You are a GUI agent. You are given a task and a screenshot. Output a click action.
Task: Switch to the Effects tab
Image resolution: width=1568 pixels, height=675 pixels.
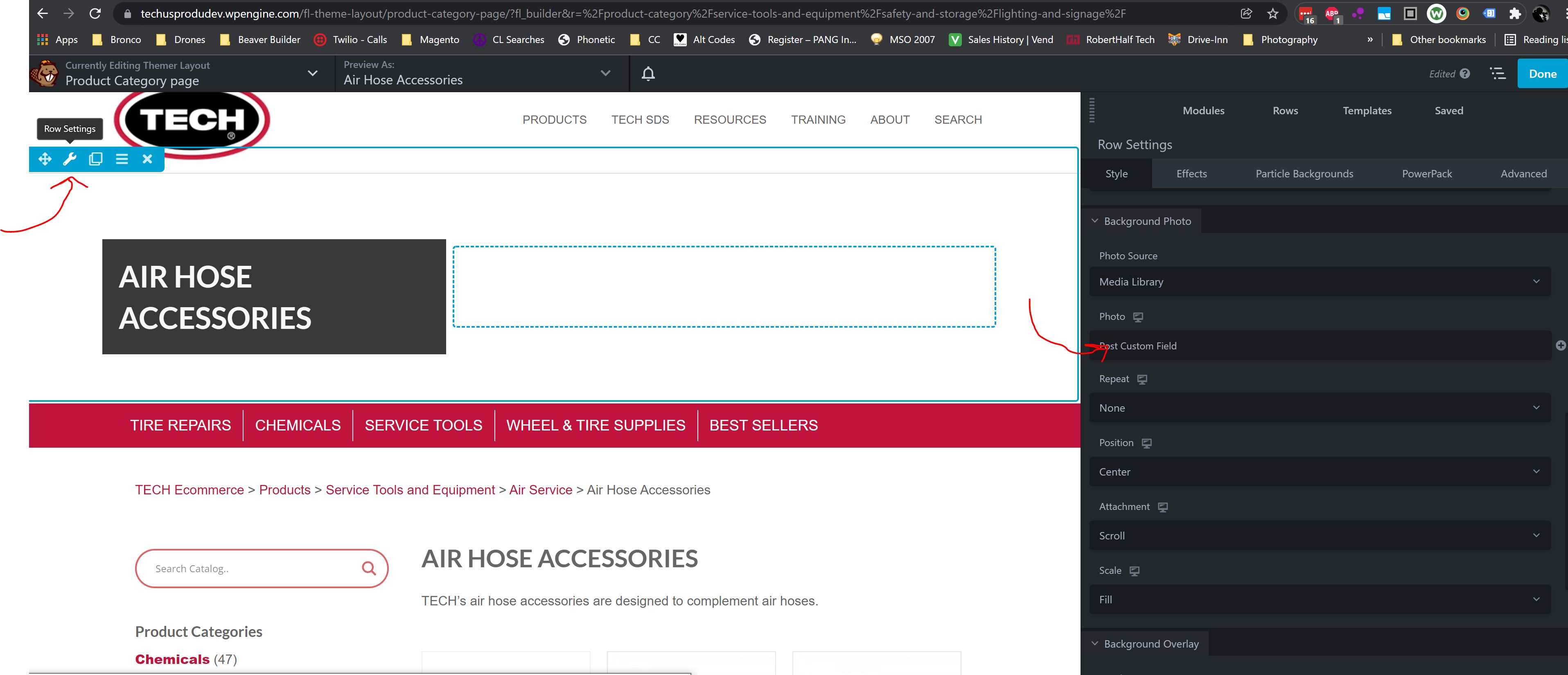coord(1191,174)
